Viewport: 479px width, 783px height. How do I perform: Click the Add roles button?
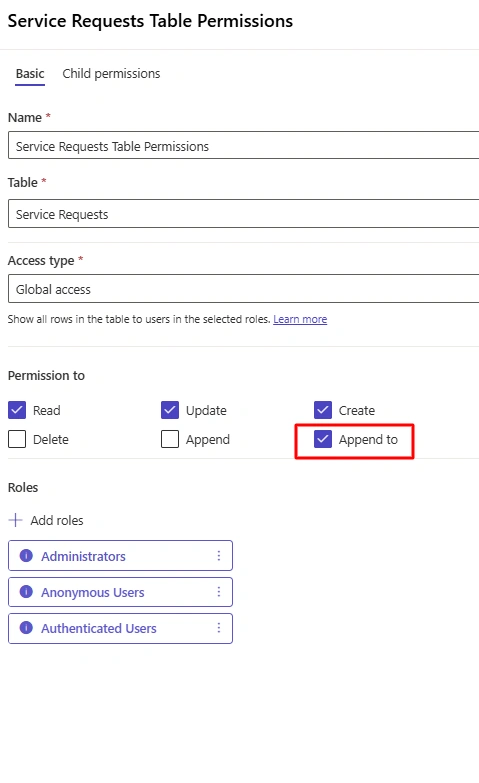46,520
